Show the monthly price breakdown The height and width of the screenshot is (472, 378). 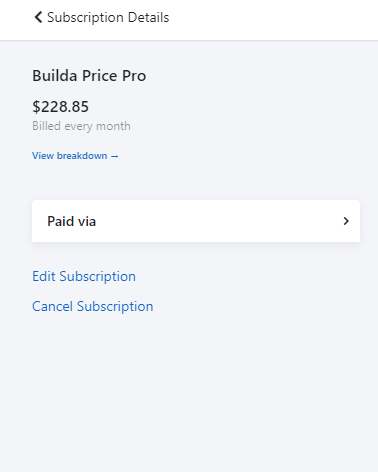(75, 156)
